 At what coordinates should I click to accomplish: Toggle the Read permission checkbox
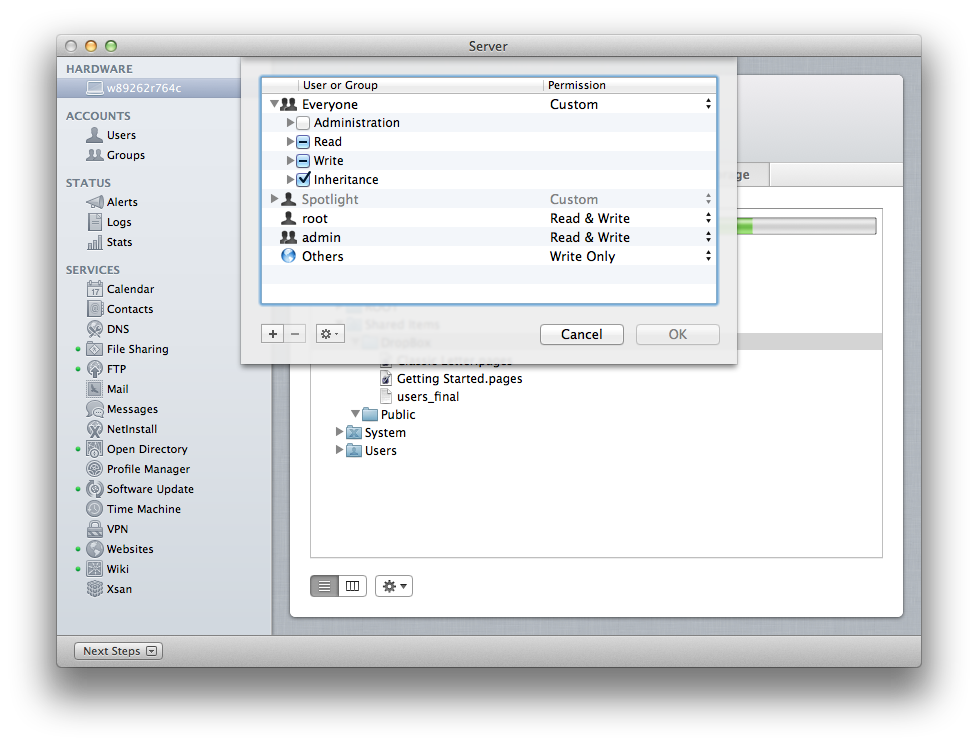pyautogui.click(x=303, y=142)
